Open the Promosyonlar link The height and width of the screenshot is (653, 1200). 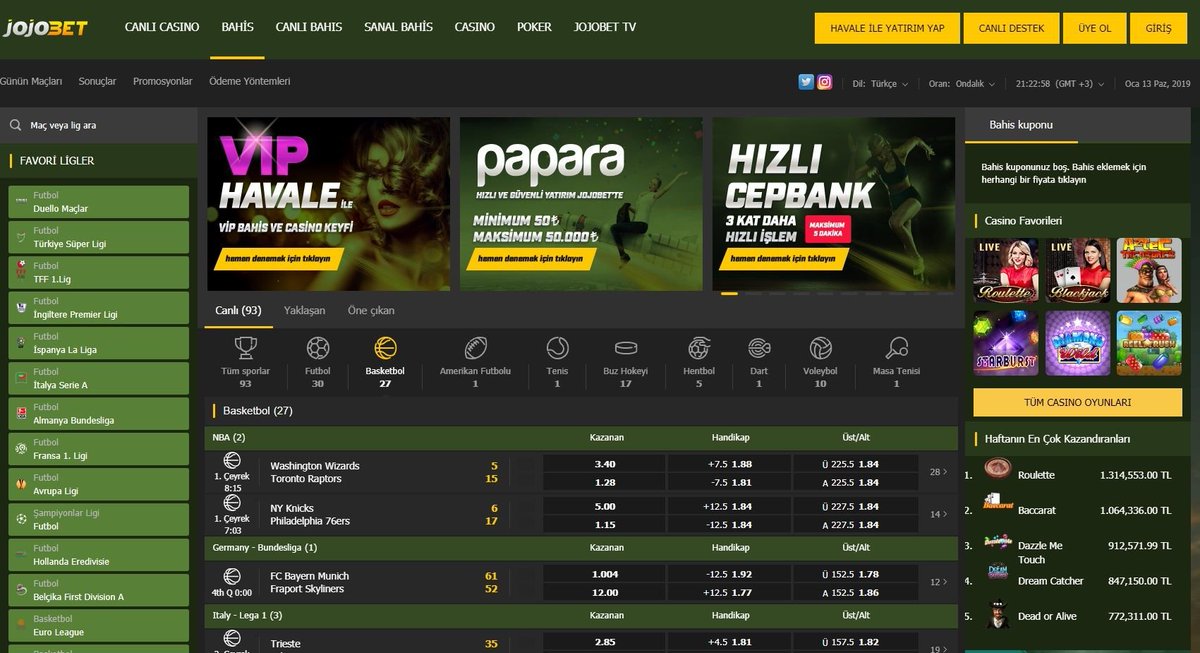162,81
